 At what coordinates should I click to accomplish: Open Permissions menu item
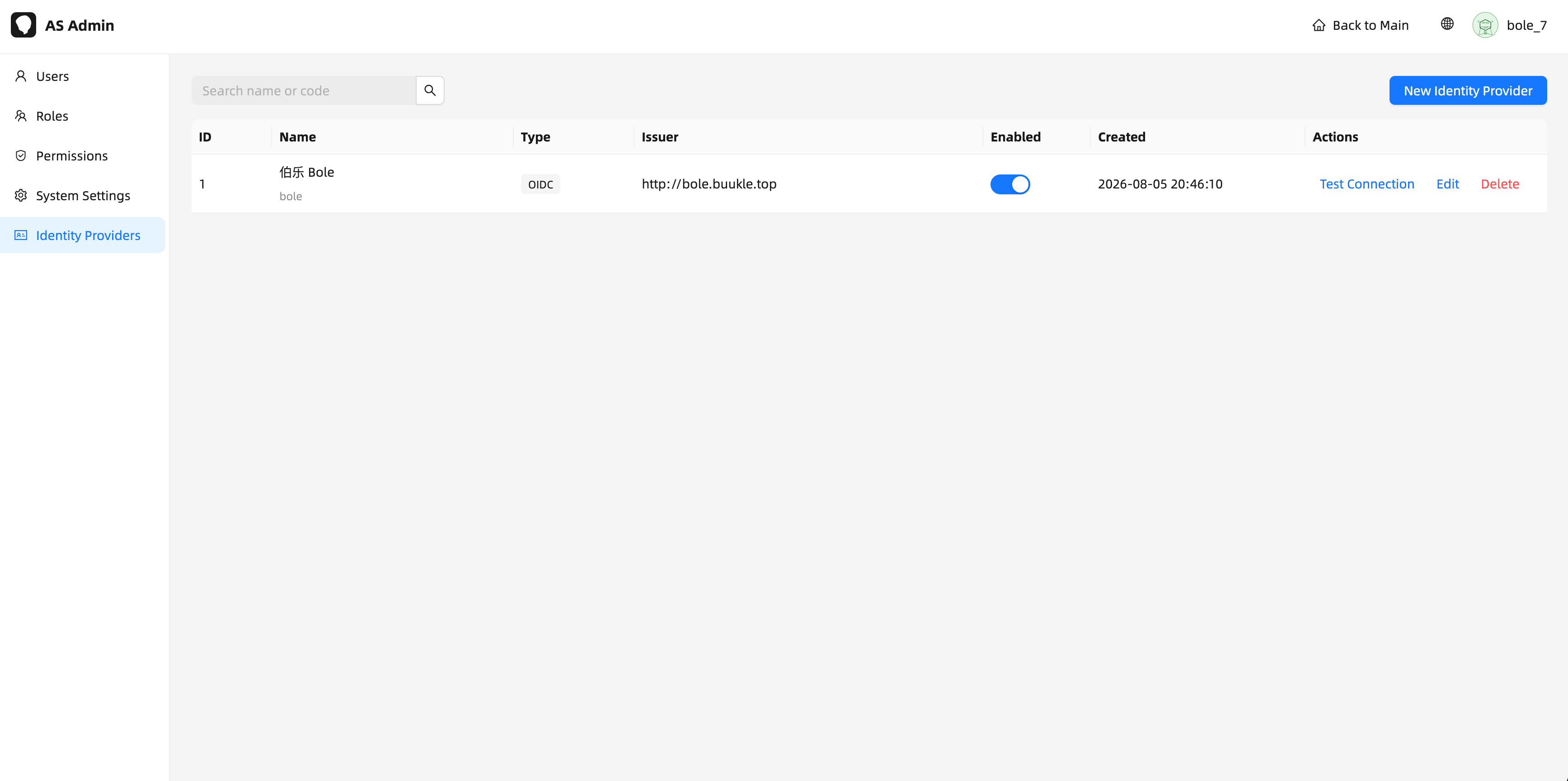83,156
